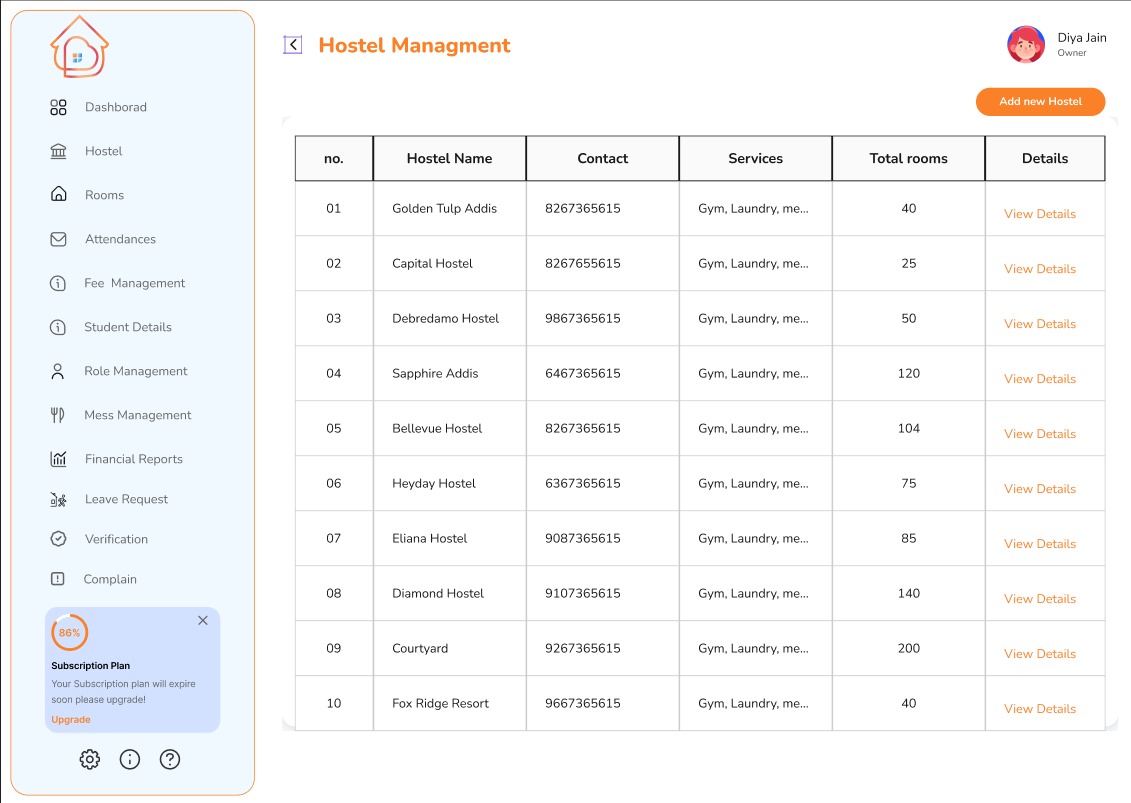Click Diya Jain's profile avatar
The image size is (1131, 803).
pos(1026,45)
